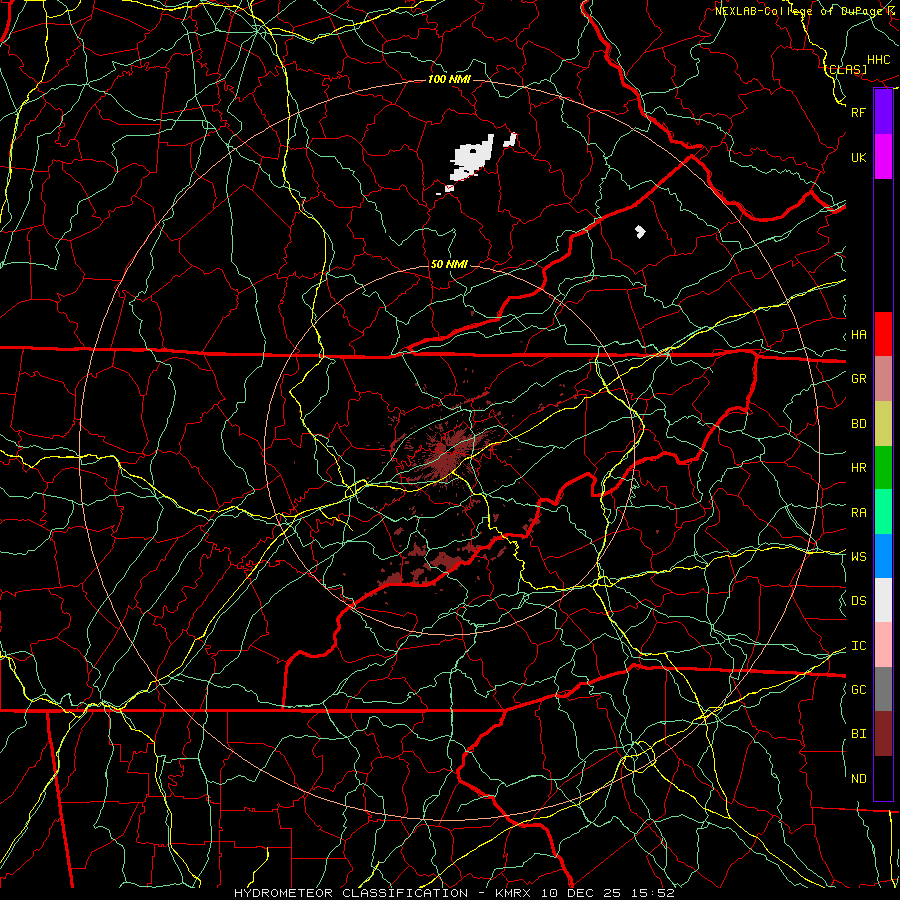Click the UK legend label
The width and height of the screenshot is (900, 900).
point(859,157)
